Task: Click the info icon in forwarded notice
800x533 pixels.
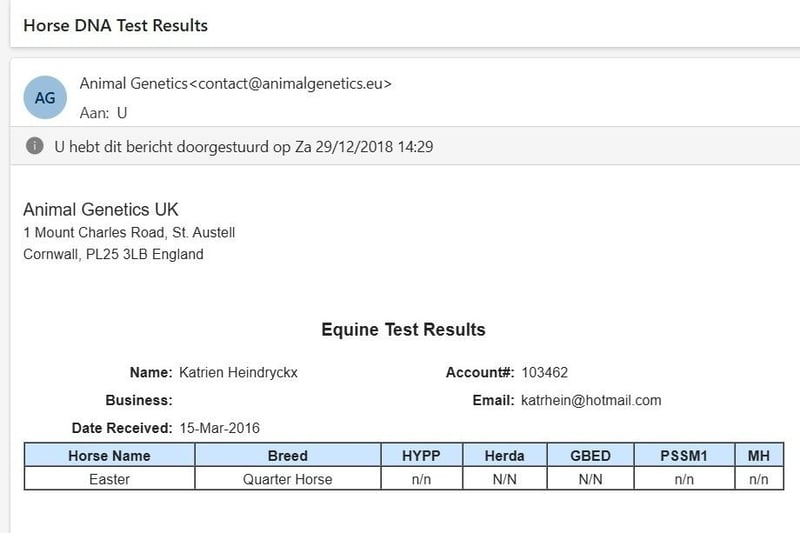Action: pyautogui.click(x=34, y=146)
